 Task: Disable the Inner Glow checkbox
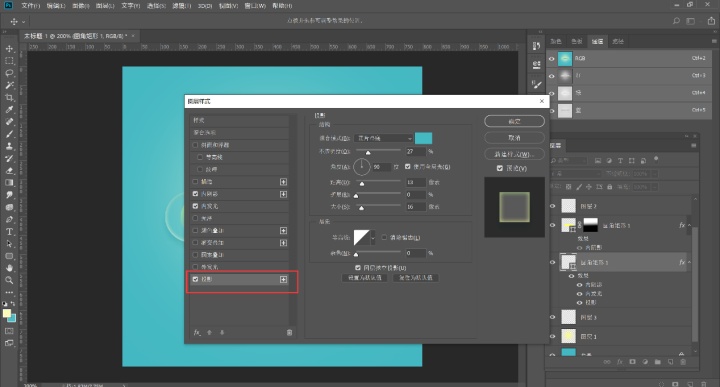coord(195,206)
